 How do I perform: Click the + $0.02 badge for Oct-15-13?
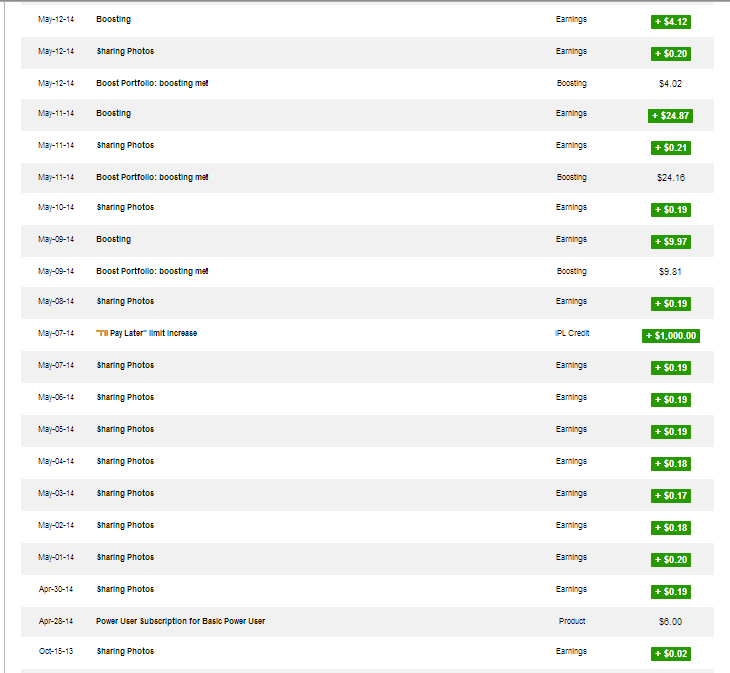coord(670,654)
